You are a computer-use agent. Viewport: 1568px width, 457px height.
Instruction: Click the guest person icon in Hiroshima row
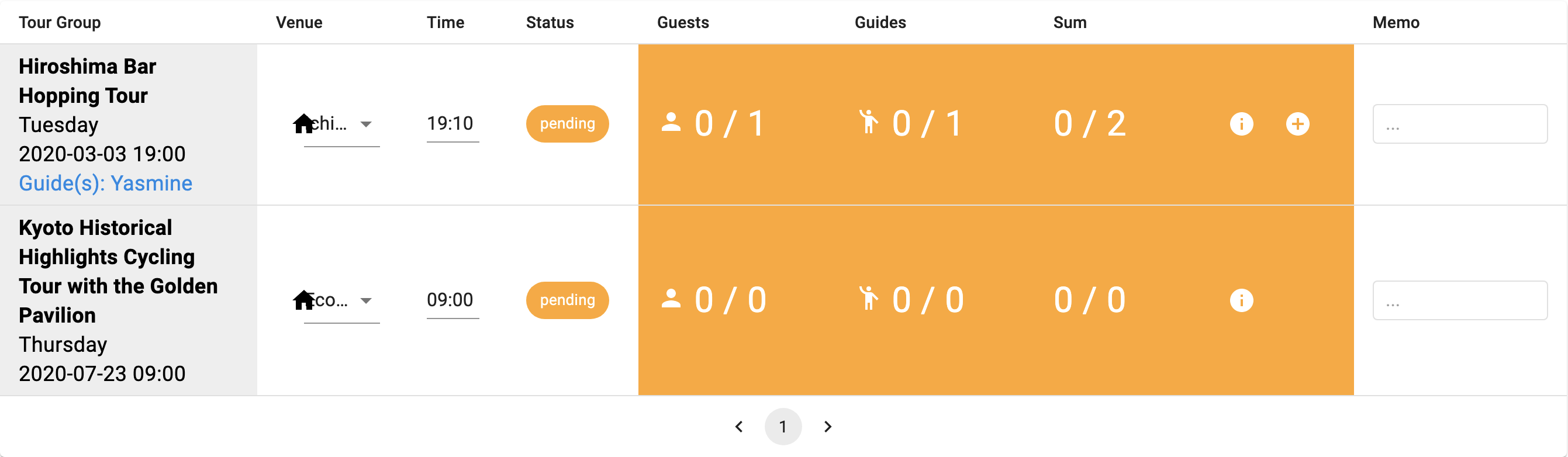pyautogui.click(x=671, y=122)
